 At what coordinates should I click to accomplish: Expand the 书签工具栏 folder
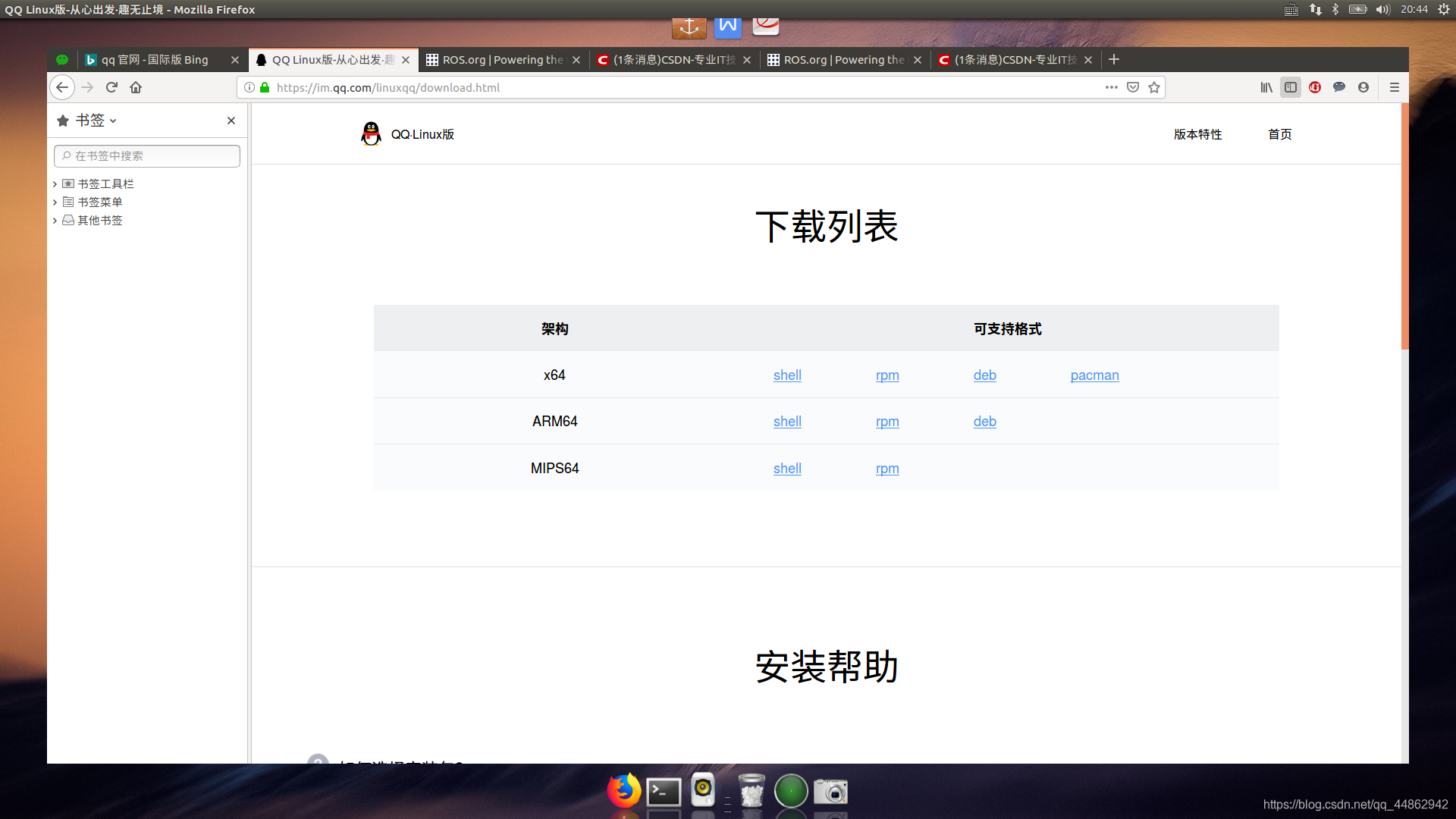55,184
